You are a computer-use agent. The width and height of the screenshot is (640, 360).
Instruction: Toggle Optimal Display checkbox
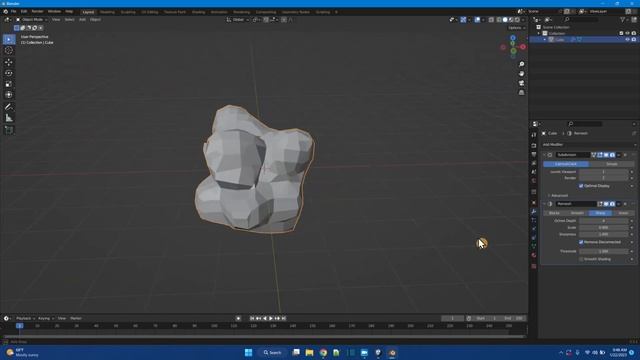[581, 186]
